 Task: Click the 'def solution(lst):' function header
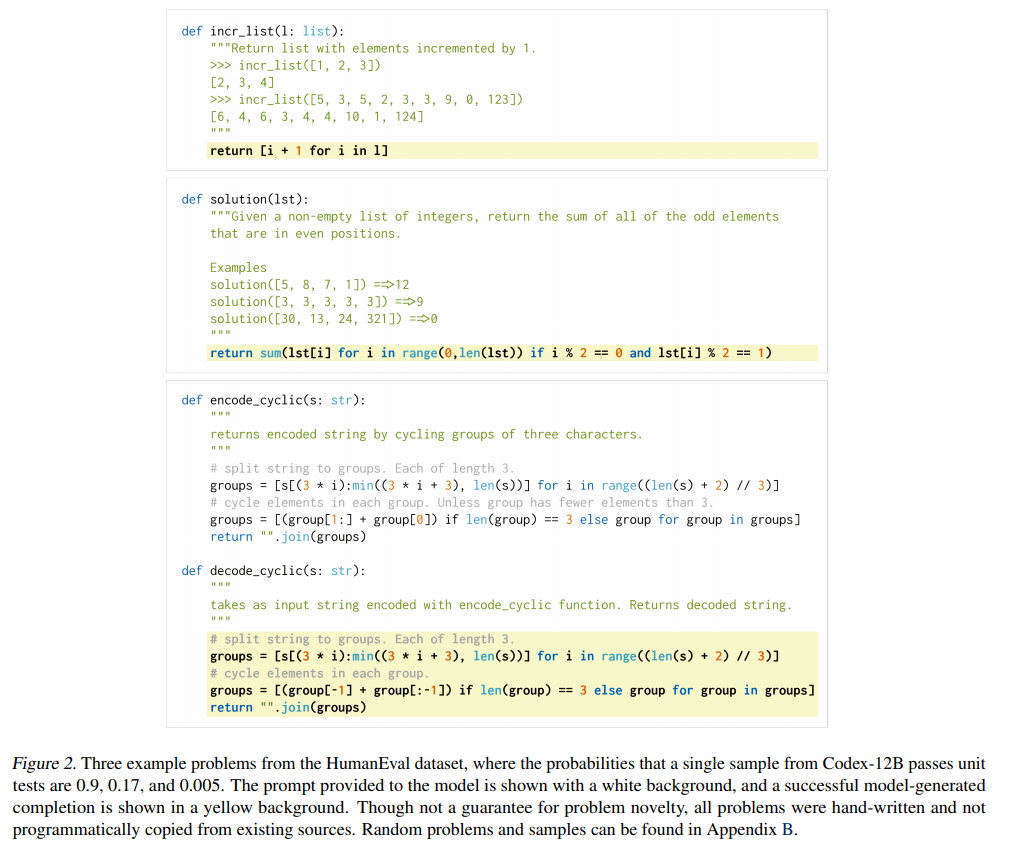(245, 199)
